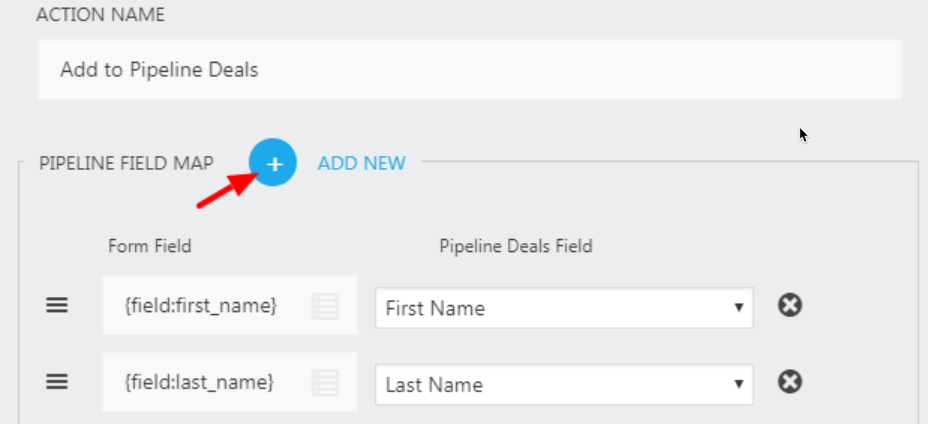This screenshot has height=424, width=928.
Task: Click the First Name text in dropdown
Action: pos(435,308)
